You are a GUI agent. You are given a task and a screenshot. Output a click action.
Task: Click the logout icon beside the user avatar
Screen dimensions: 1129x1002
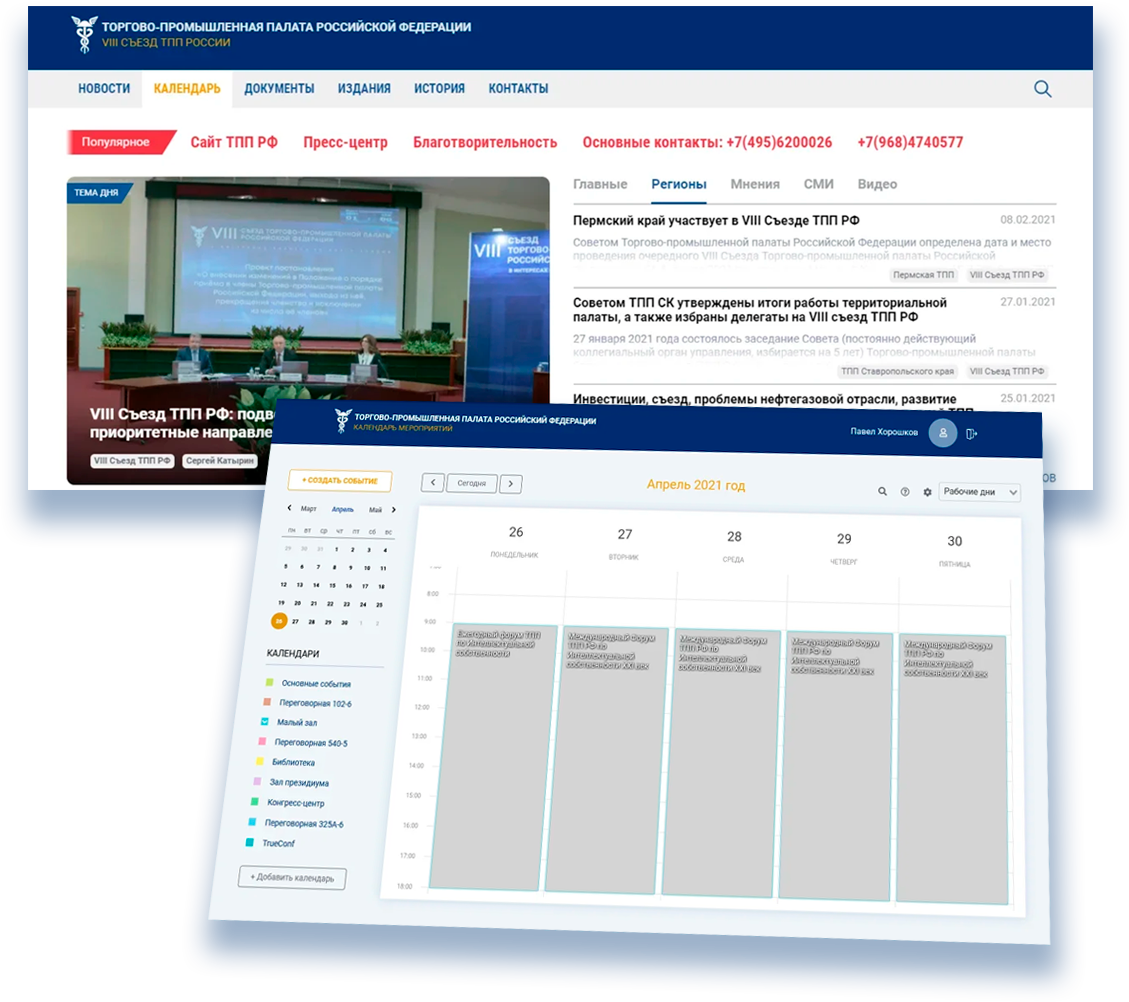coord(971,433)
